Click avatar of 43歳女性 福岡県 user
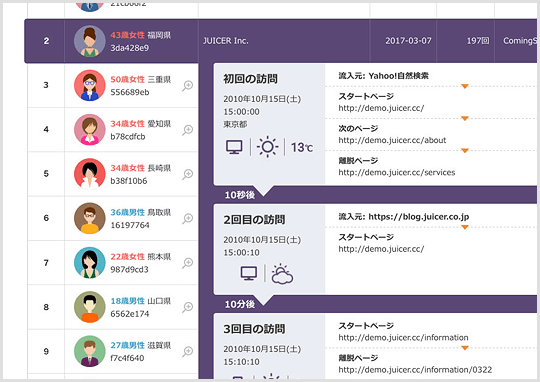Screen dimensions: 540x382 coord(90,41)
